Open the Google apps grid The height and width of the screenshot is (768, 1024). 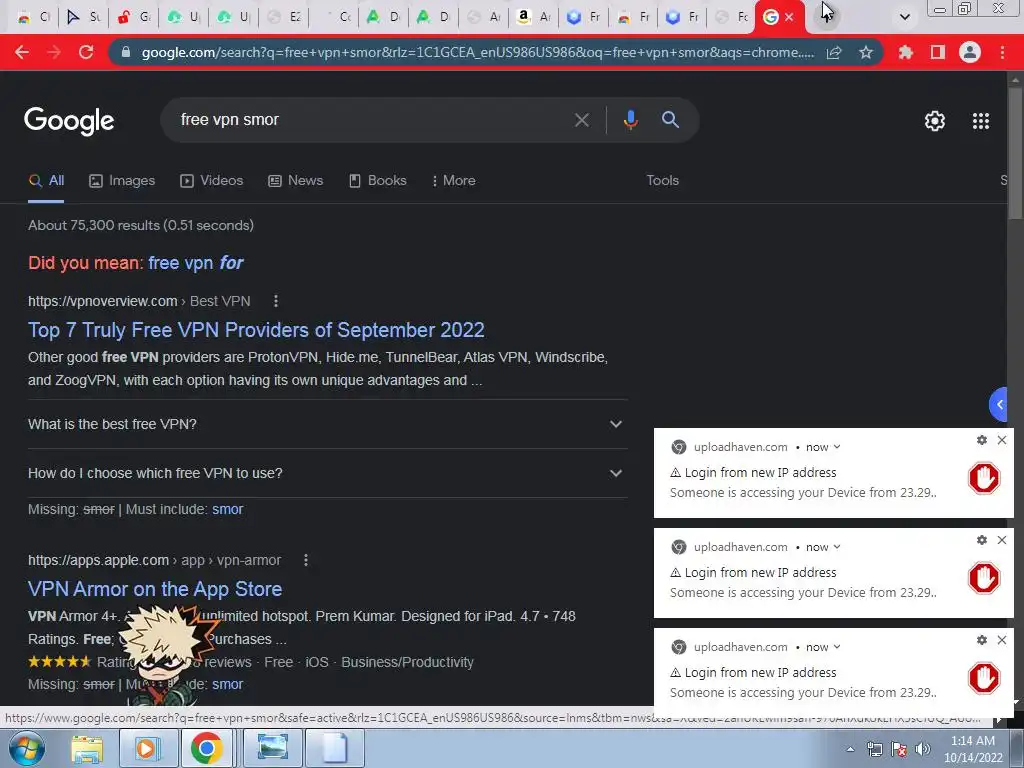pyautogui.click(x=981, y=121)
